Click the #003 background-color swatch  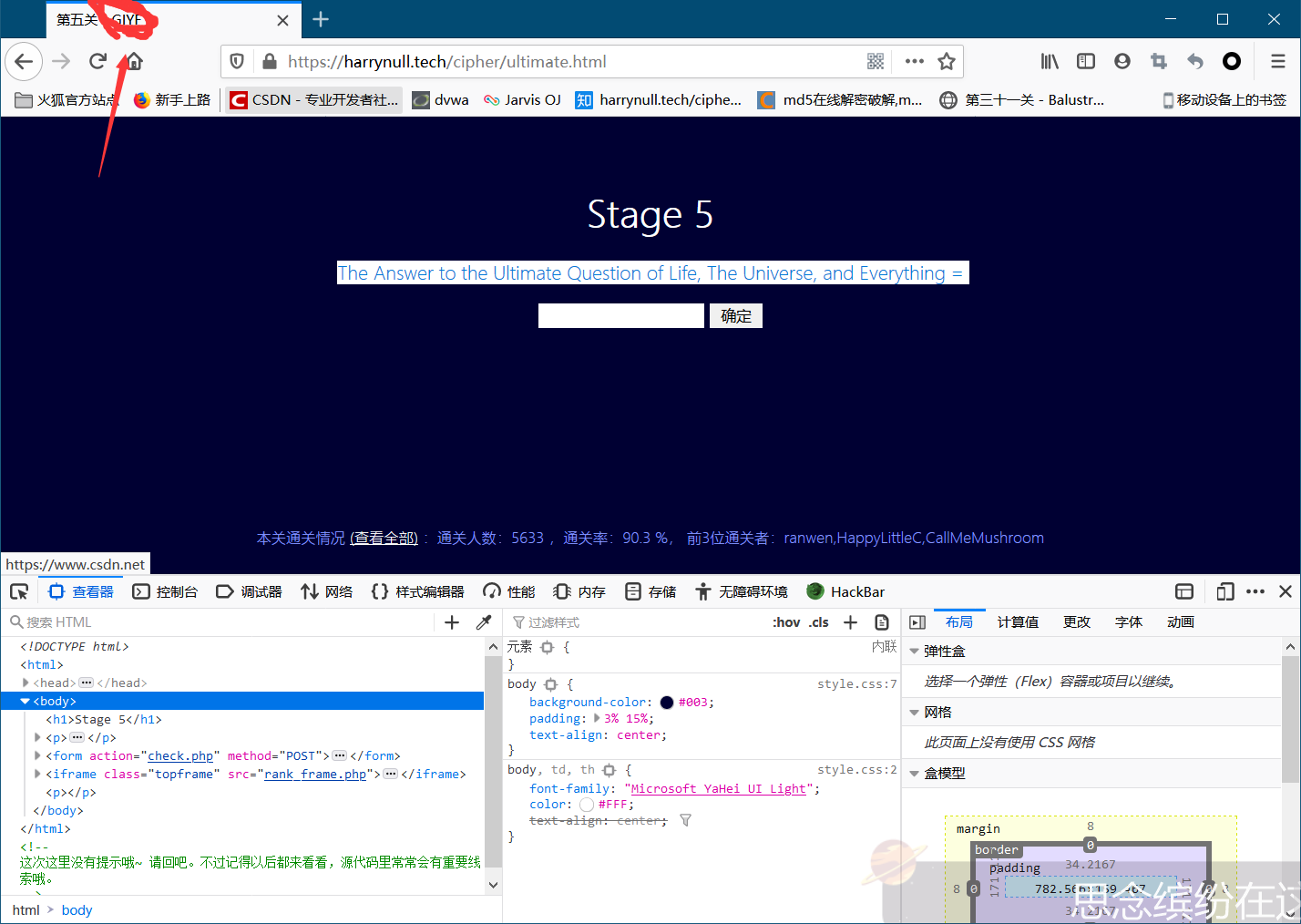668,702
